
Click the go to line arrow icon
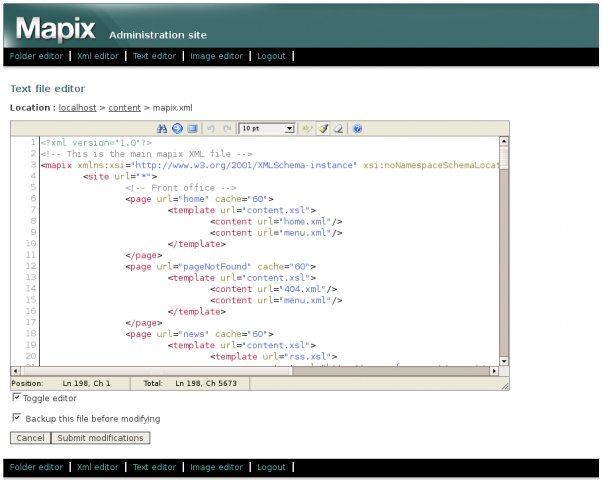[178, 129]
